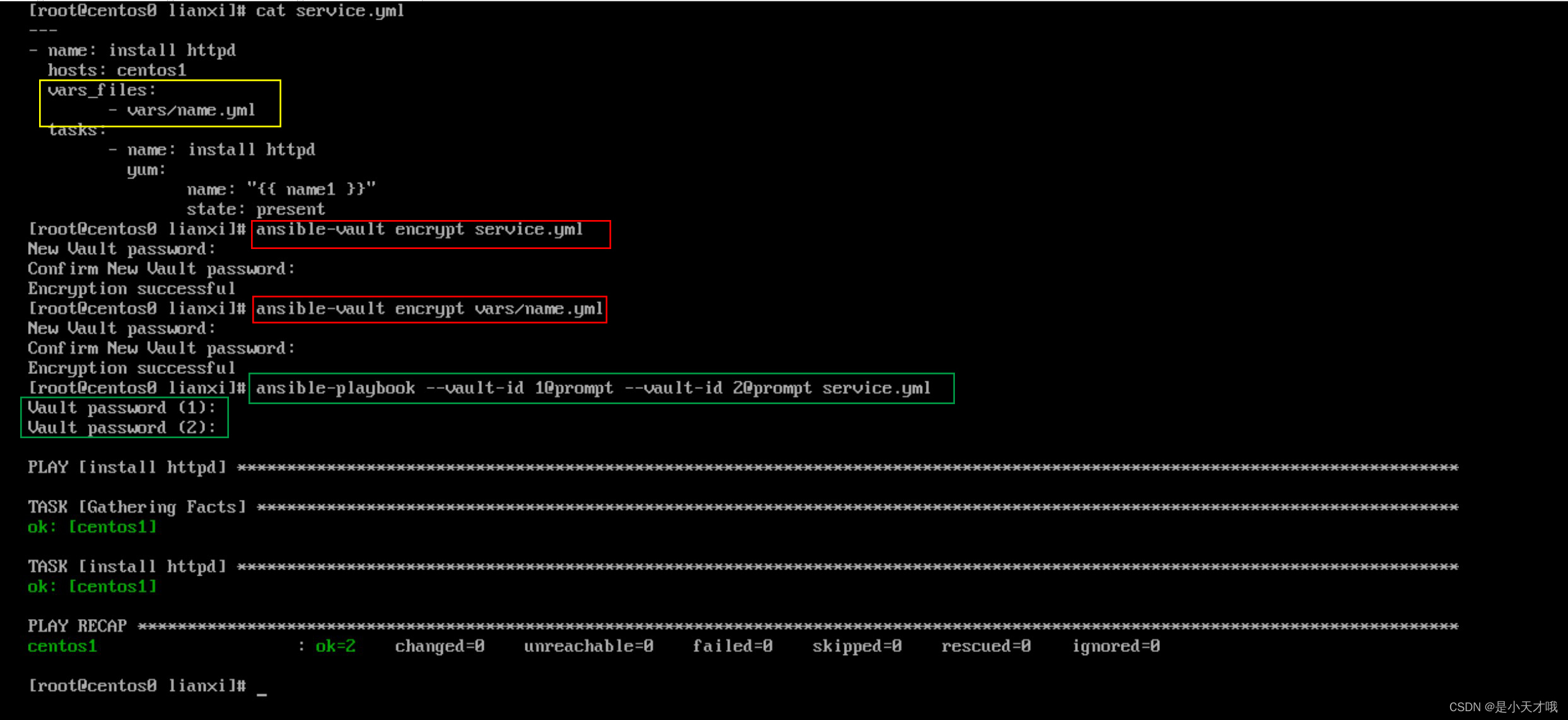
Task: Click the 'unreachable=0' recap value
Action: (x=588, y=646)
